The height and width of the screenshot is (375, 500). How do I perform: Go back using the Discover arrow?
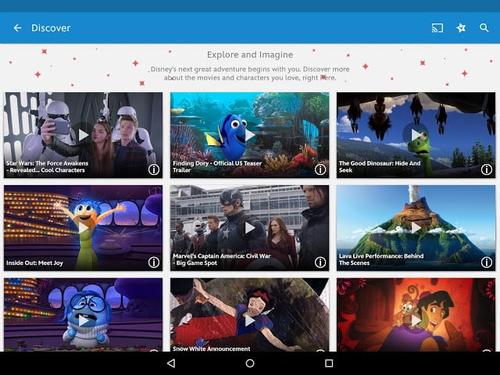(x=18, y=28)
